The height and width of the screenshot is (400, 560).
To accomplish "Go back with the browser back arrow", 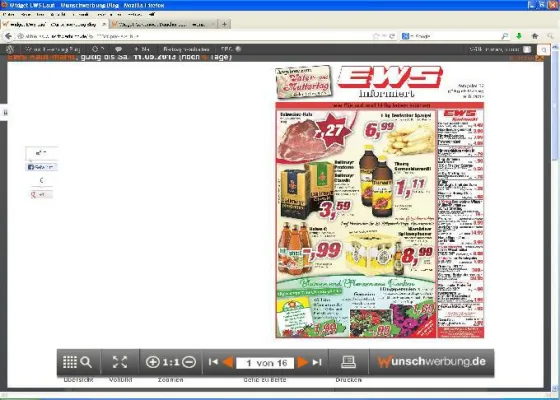I will [8, 36].
